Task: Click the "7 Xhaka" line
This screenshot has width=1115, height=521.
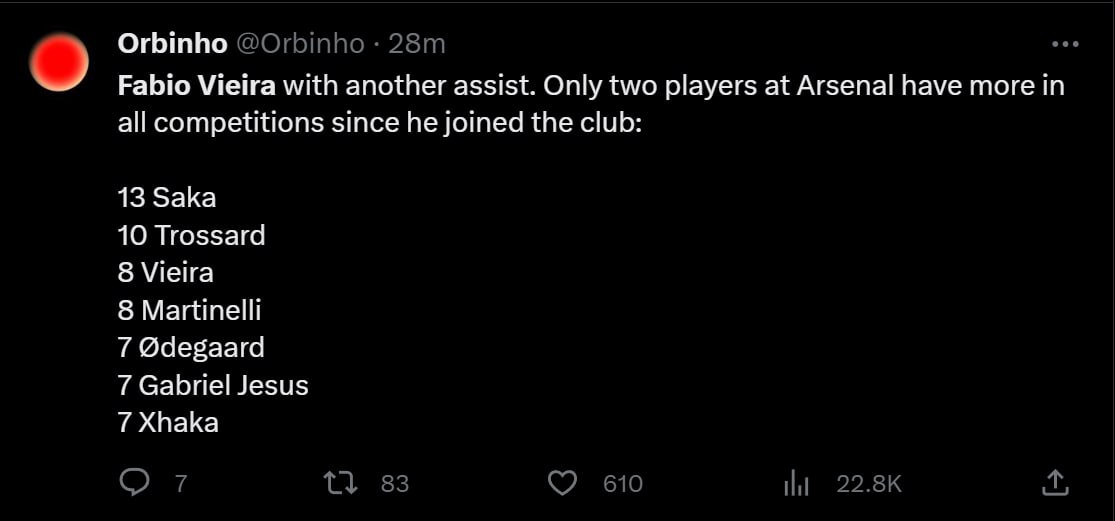Action: pyautogui.click(x=168, y=422)
